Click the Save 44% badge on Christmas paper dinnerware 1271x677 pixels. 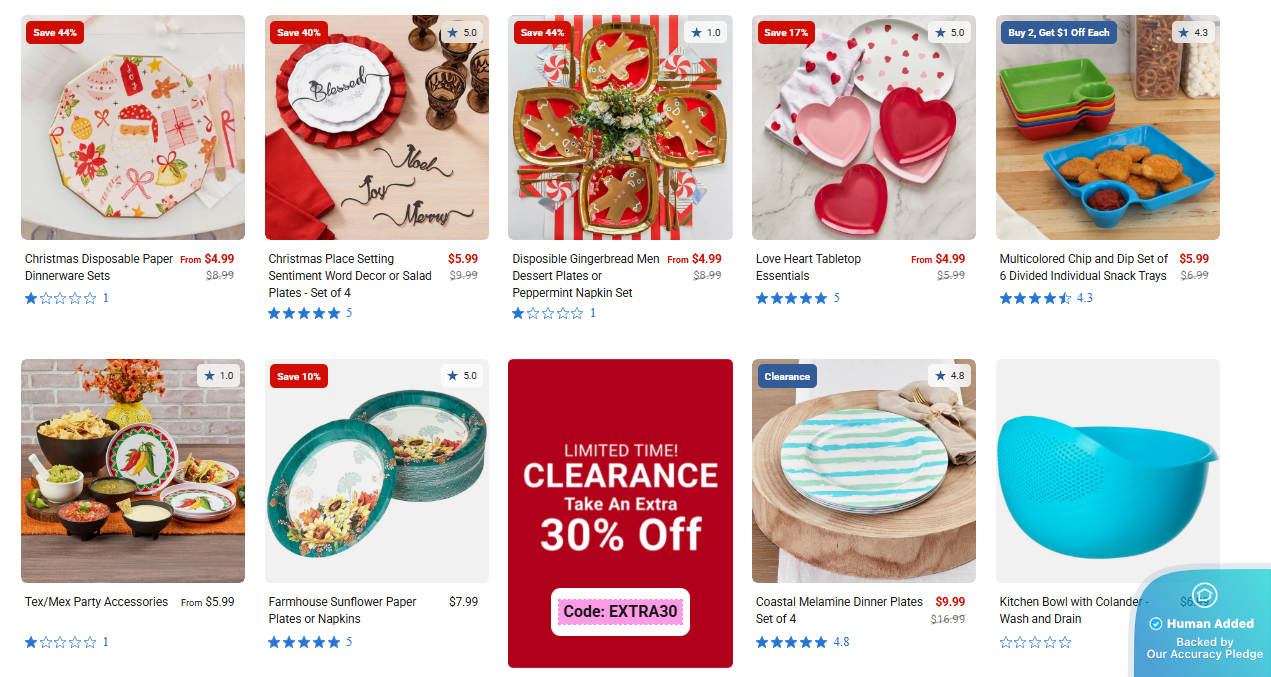coord(52,32)
